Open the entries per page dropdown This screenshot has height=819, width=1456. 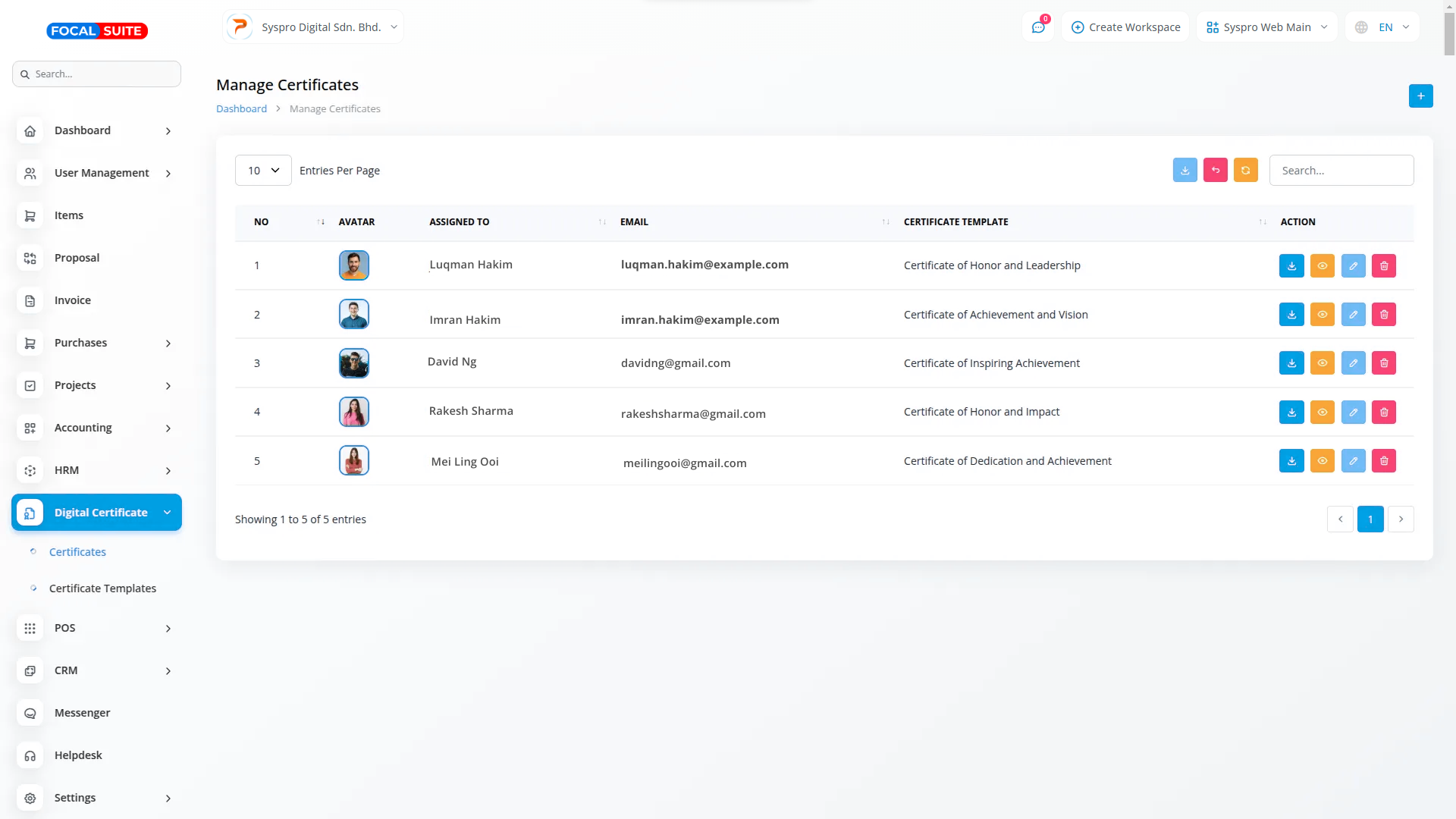point(263,171)
